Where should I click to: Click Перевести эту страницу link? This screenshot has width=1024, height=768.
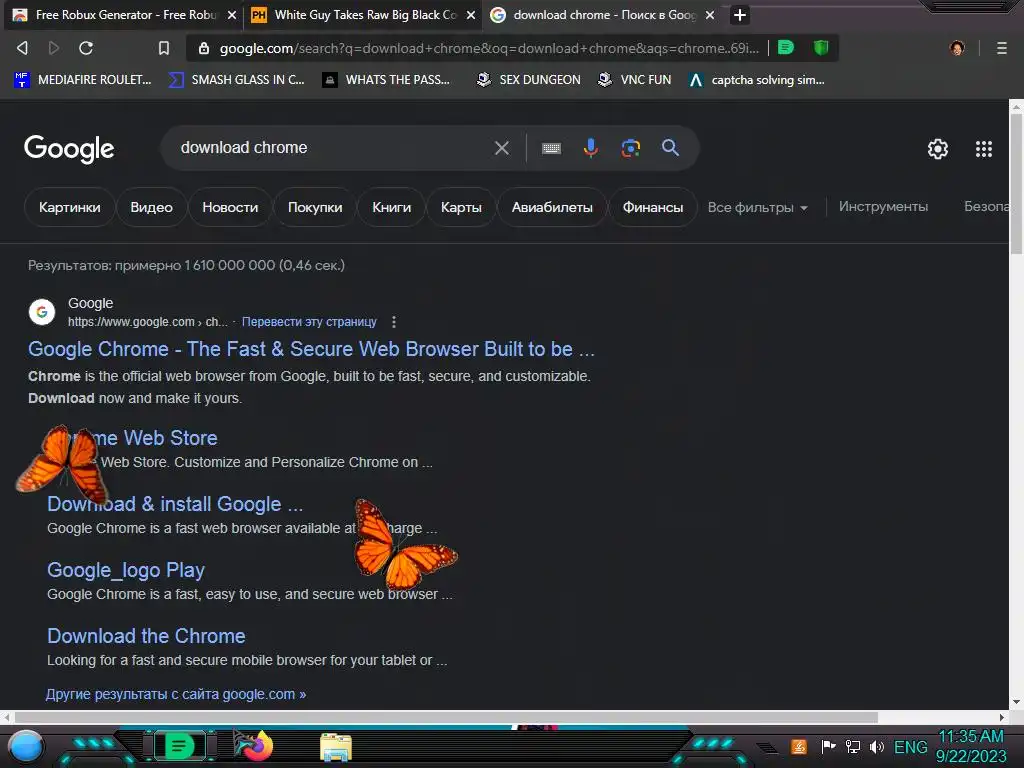[309, 322]
